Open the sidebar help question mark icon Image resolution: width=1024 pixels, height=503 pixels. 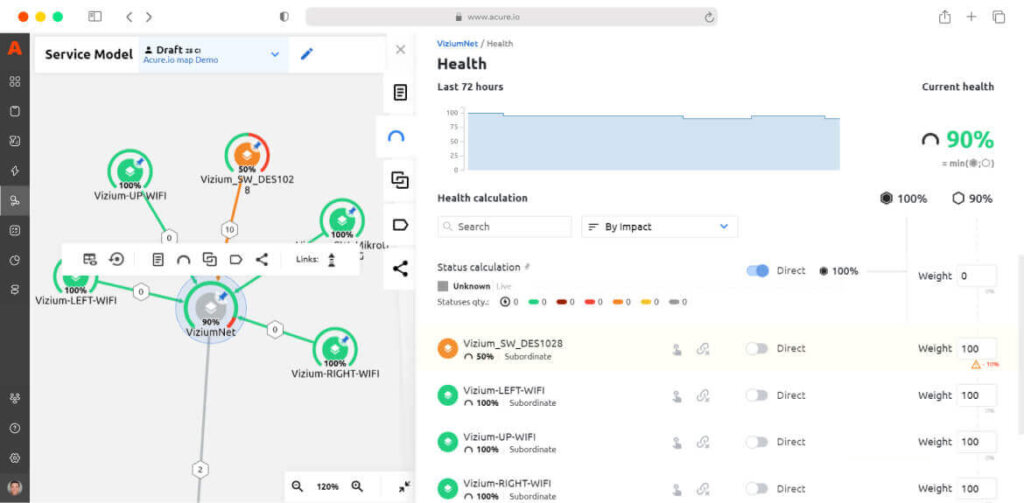pyautogui.click(x=14, y=429)
